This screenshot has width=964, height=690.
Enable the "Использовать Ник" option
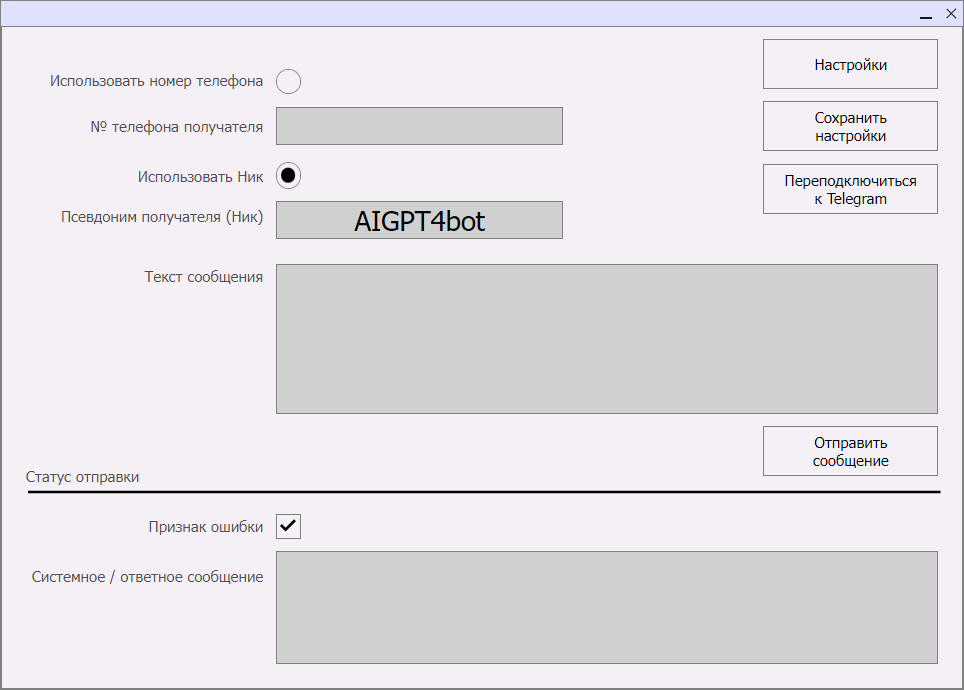tap(288, 175)
